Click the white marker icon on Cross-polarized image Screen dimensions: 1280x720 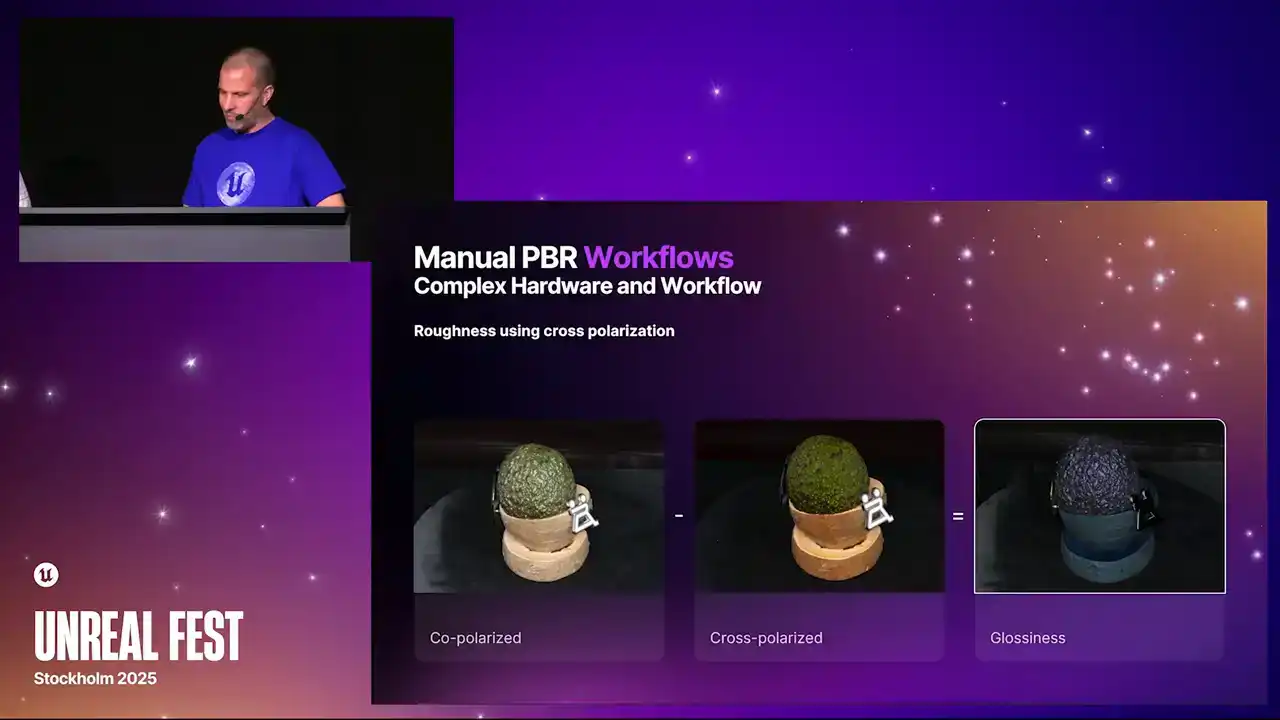click(x=877, y=509)
